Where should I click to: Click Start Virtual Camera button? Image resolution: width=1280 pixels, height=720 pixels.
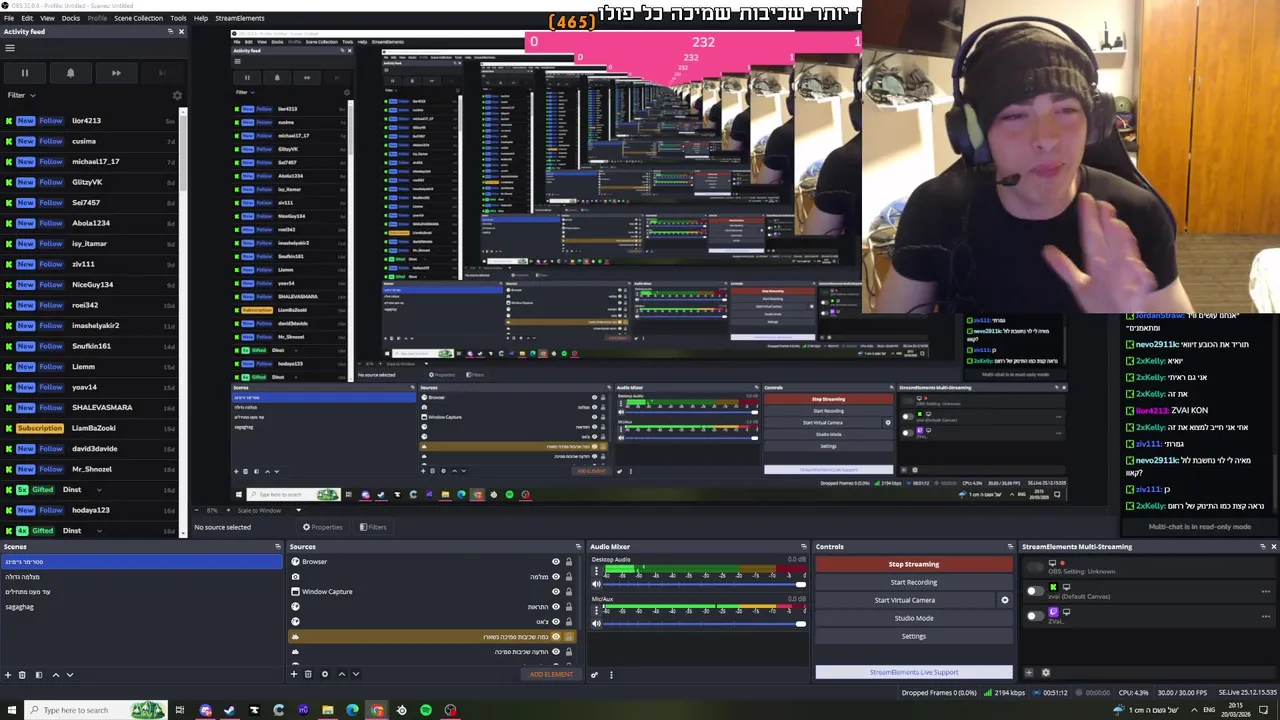[x=904, y=600]
